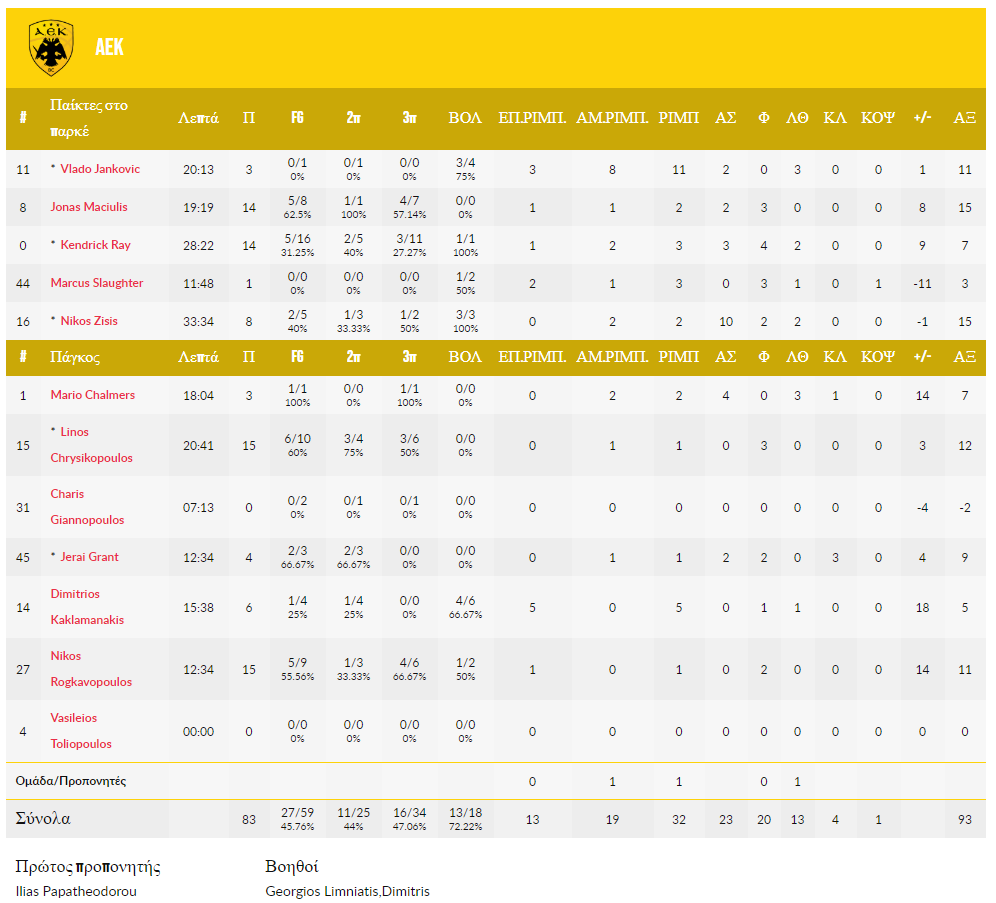Open Linos Chrysikopoulos player page
This screenshot has height=903, width=996.
91,445
